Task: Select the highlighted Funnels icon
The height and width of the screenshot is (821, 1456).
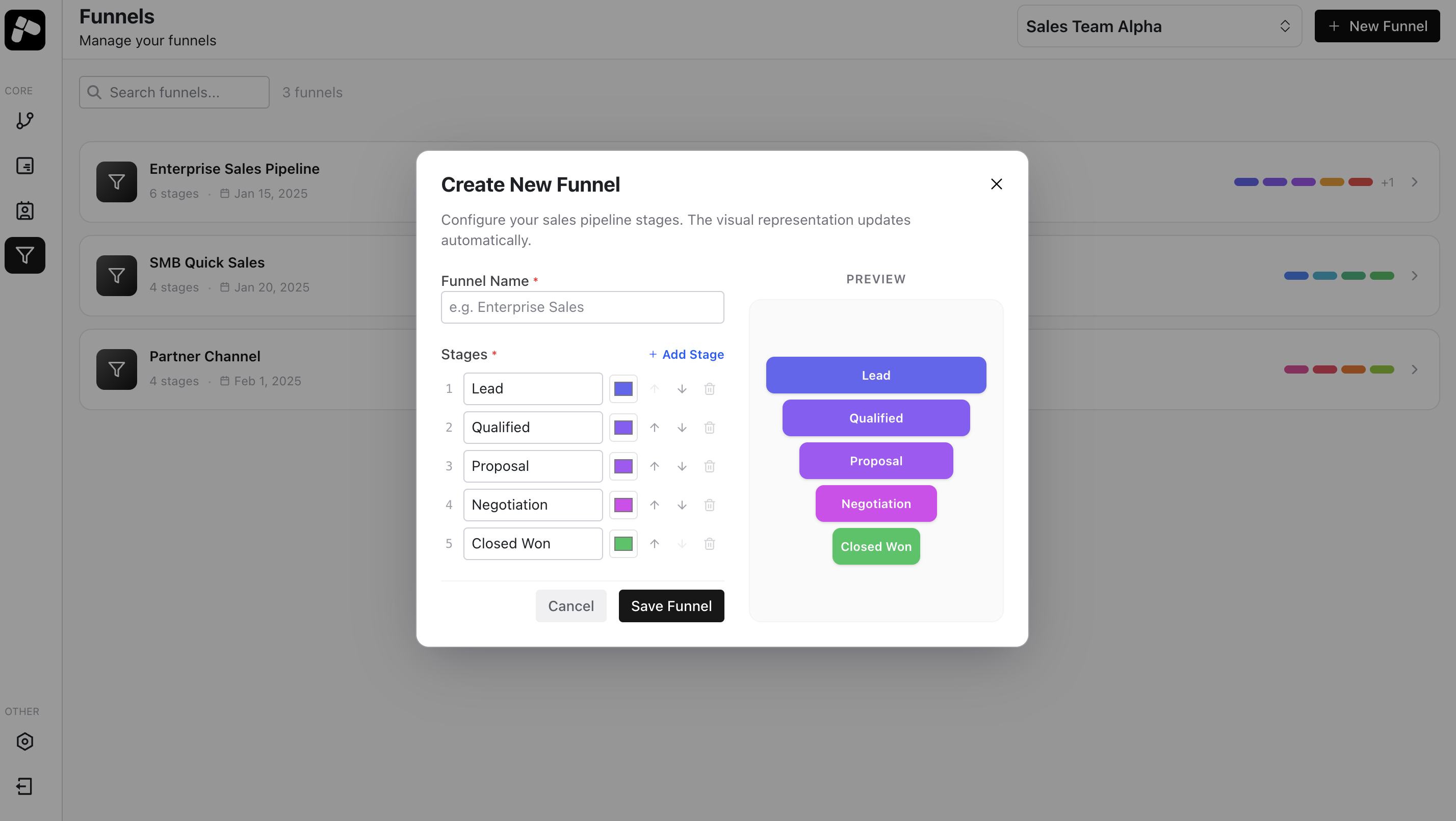Action: click(x=25, y=255)
